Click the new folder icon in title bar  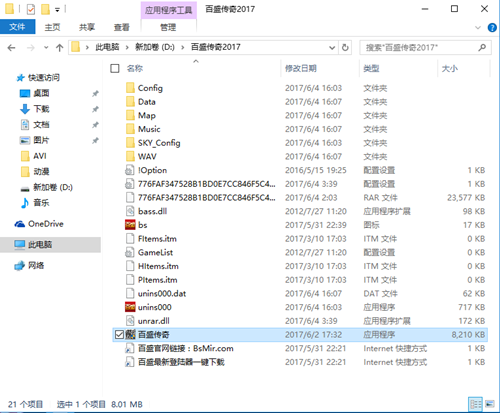(45, 9)
